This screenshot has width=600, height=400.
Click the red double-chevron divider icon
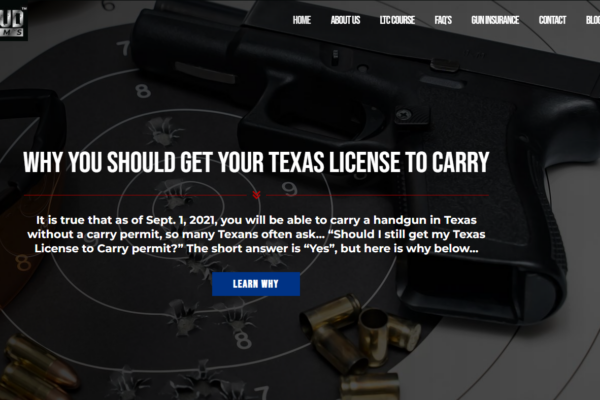click(256, 195)
